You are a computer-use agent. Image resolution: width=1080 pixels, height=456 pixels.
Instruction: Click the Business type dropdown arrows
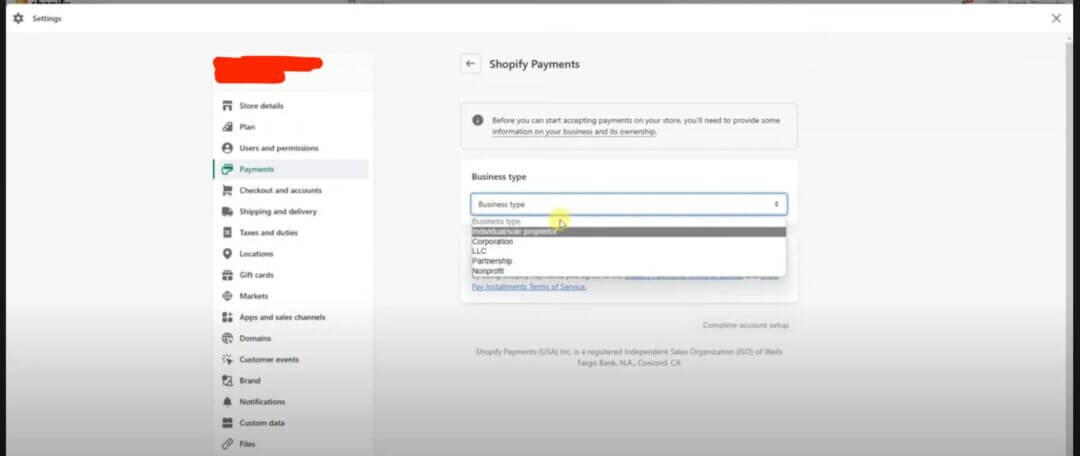(776, 205)
